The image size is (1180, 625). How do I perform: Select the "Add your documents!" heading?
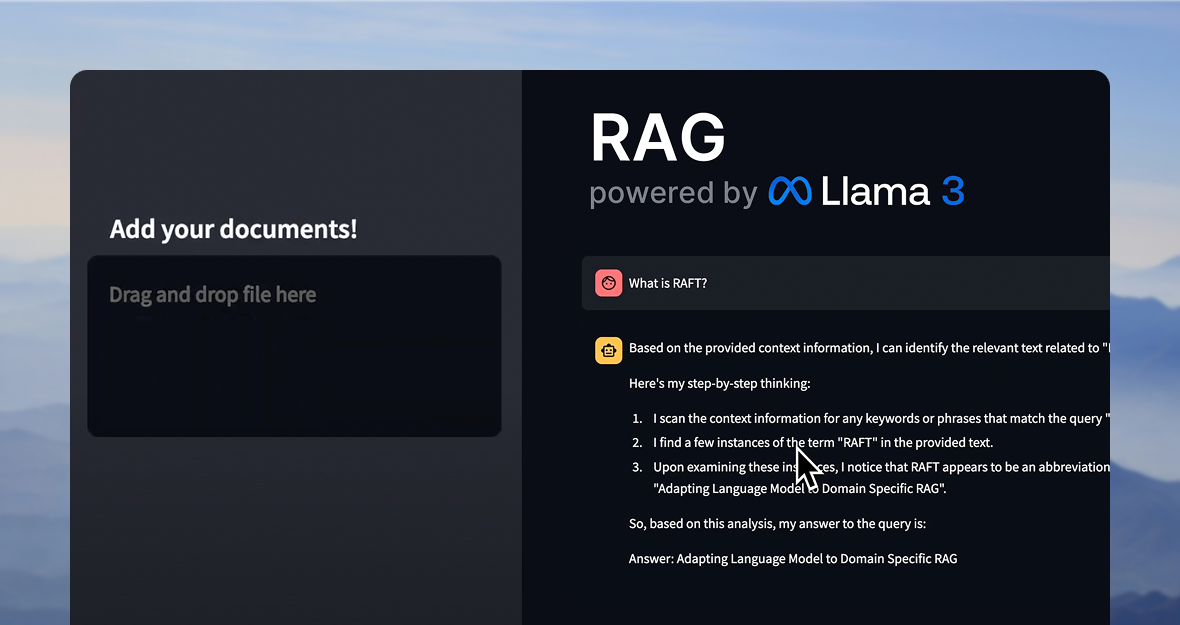pyautogui.click(x=233, y=229)
